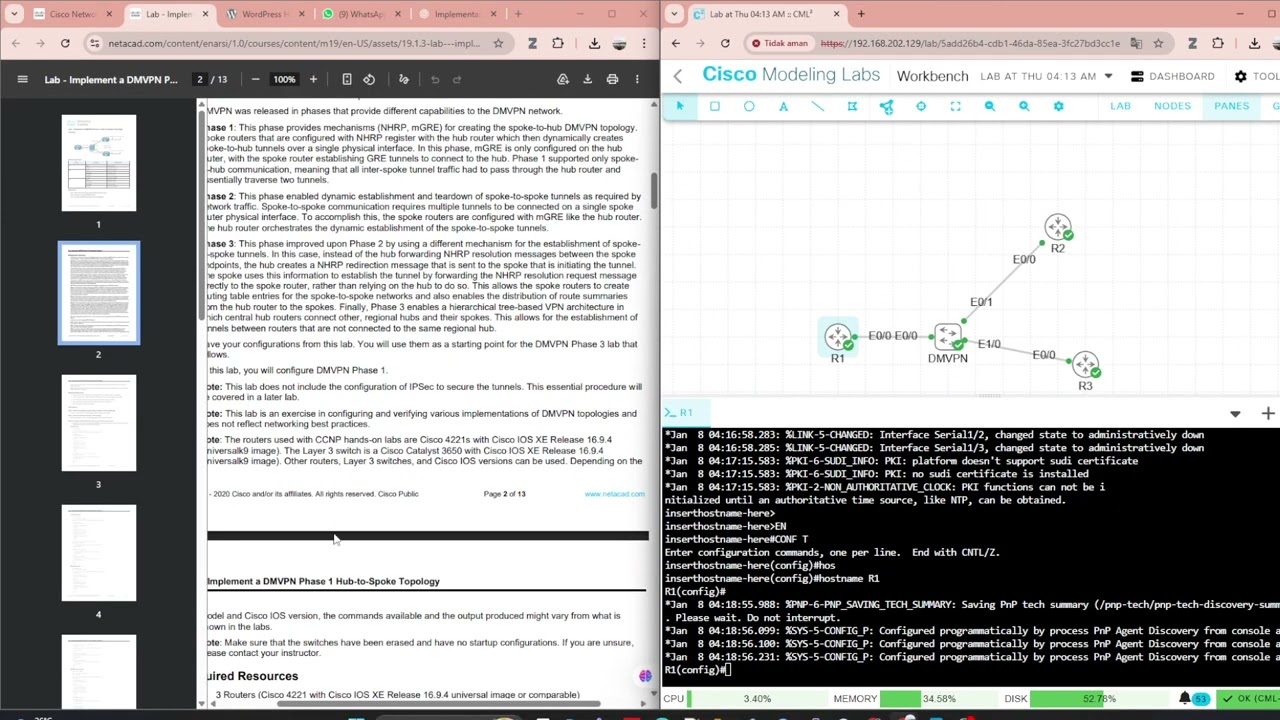The image size is (1280, 720).
Task: Download the PDF document
Action: 588,79
